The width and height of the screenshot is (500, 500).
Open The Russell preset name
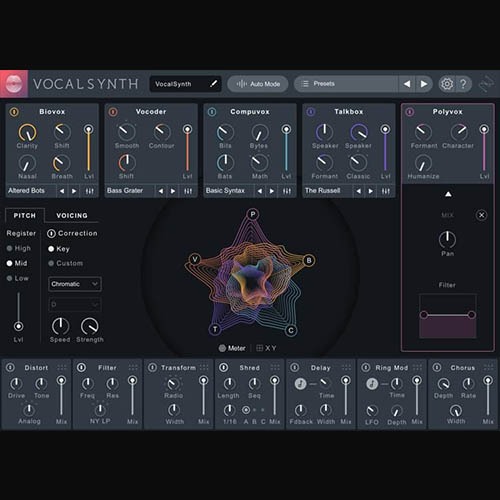click(322, 191)
